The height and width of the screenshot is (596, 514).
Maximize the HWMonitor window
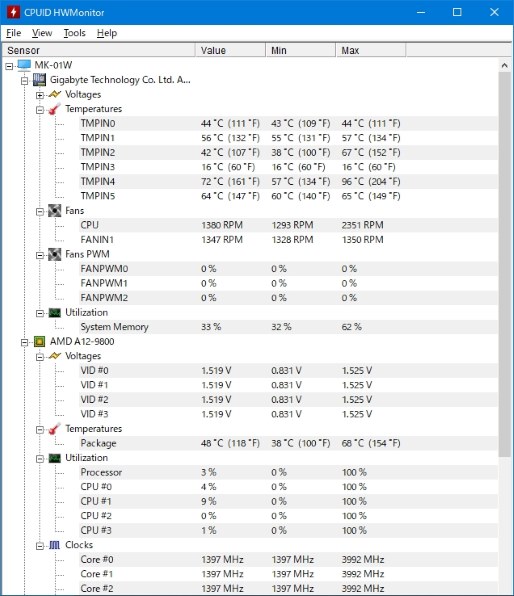[457, 12]
